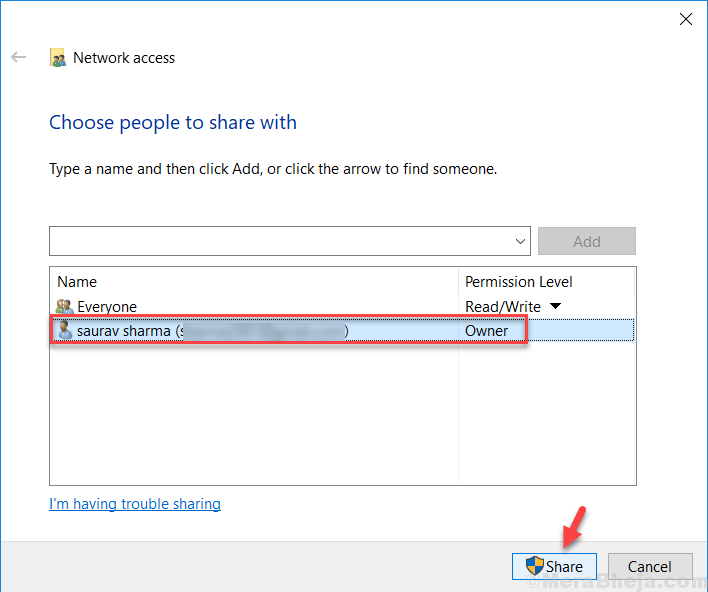The height and width of the screenshot is (592, 708).
Task: Open the Read/Write permission dropdown for Everyone
Action: tap(555, 306)
